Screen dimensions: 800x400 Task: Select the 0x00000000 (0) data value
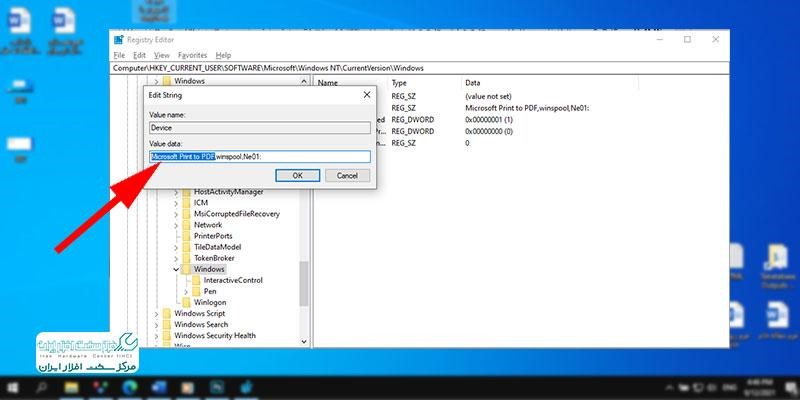[x=489, y=132]
